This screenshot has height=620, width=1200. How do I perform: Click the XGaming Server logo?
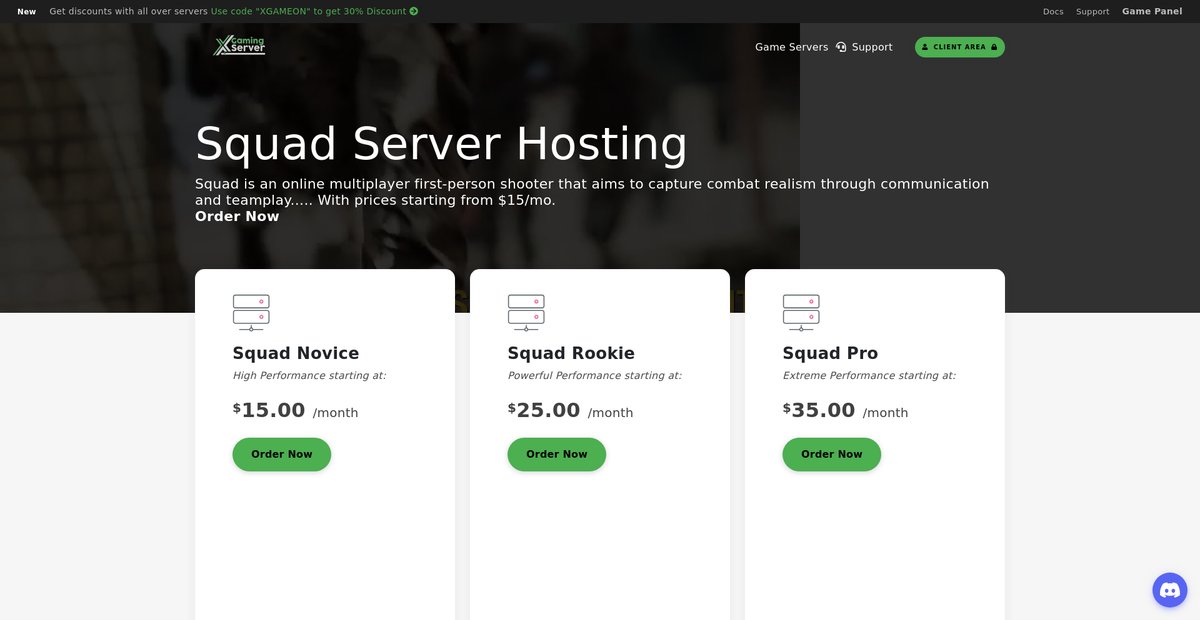click(x=239, y=46)
